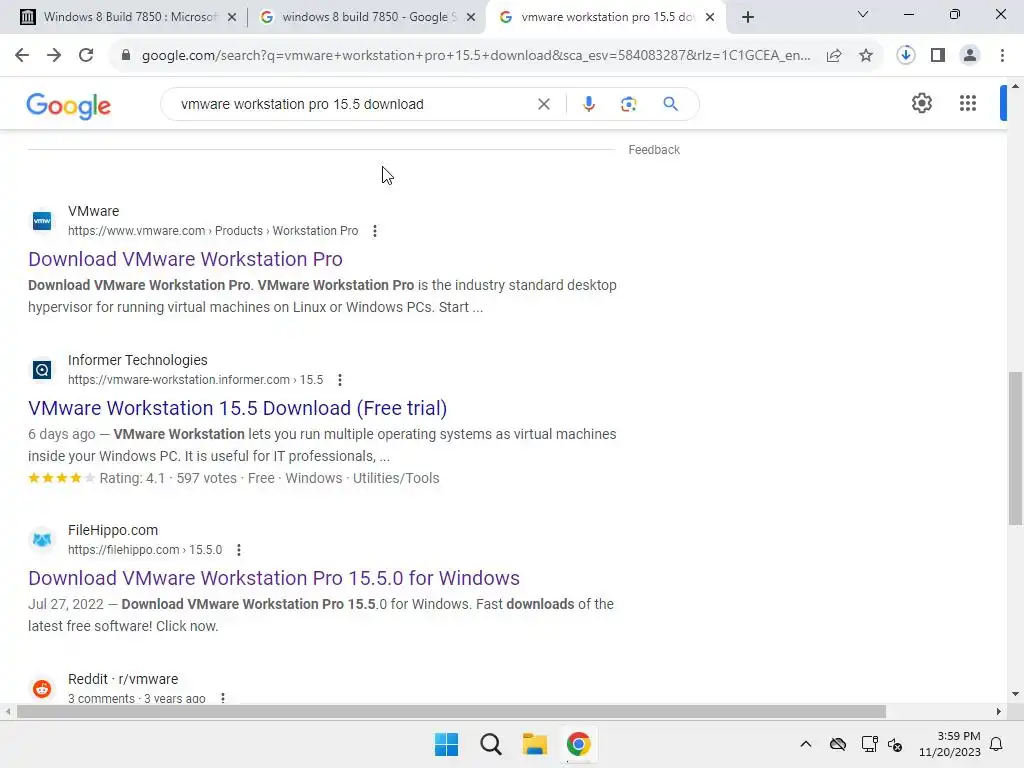Close the windows 8 build 7850 Google tab

point(471,18)
